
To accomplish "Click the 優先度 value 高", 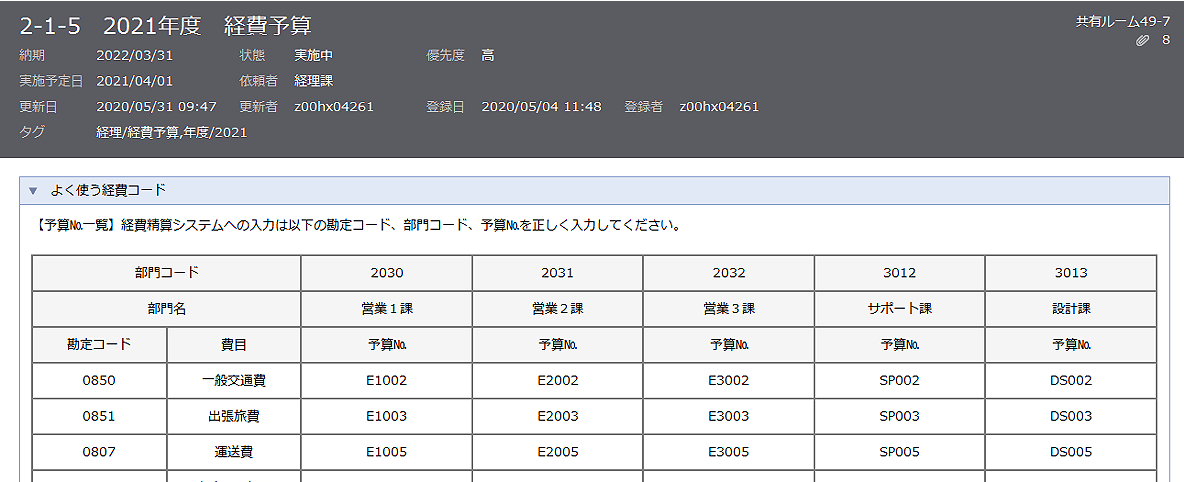I will coord(488,55).
